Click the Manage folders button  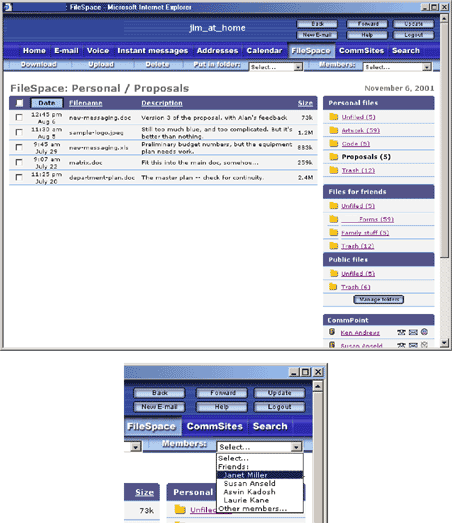coord(379,300)
